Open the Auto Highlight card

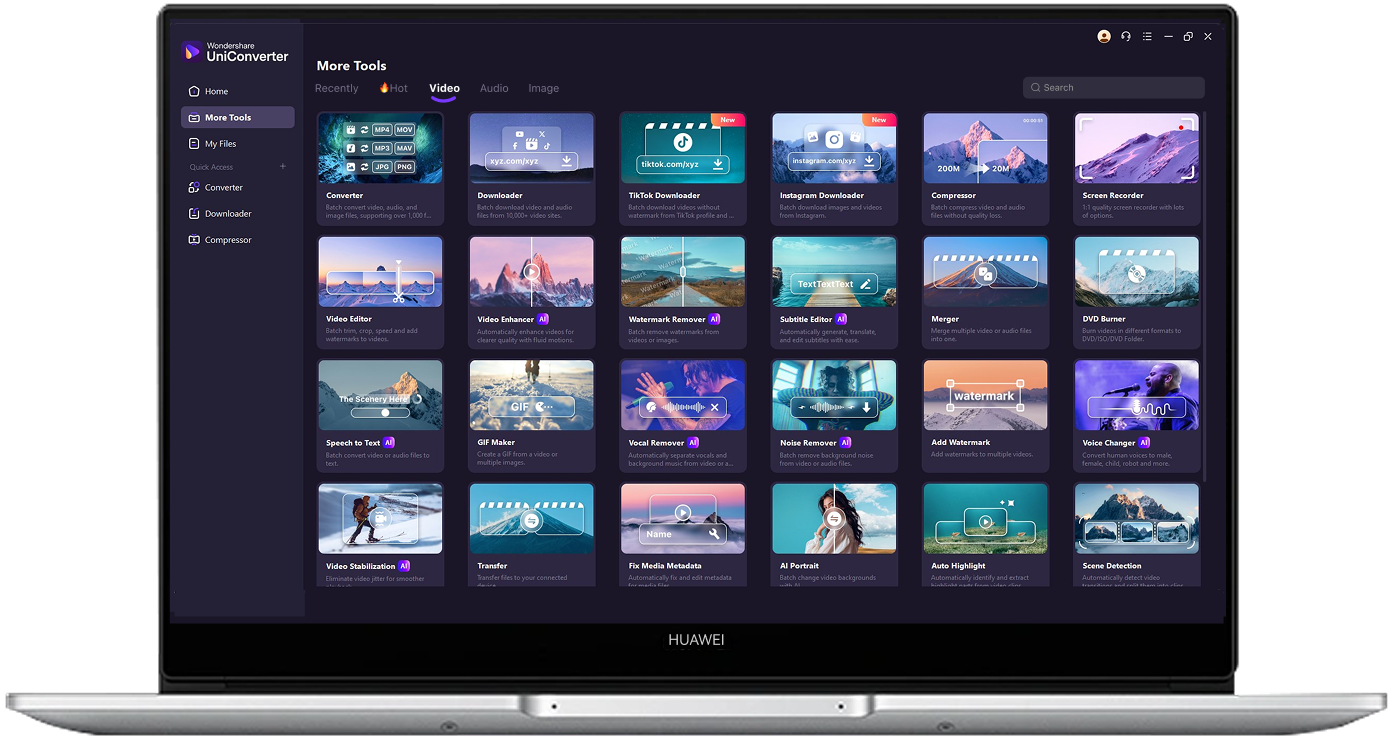[x=985, y=535]
